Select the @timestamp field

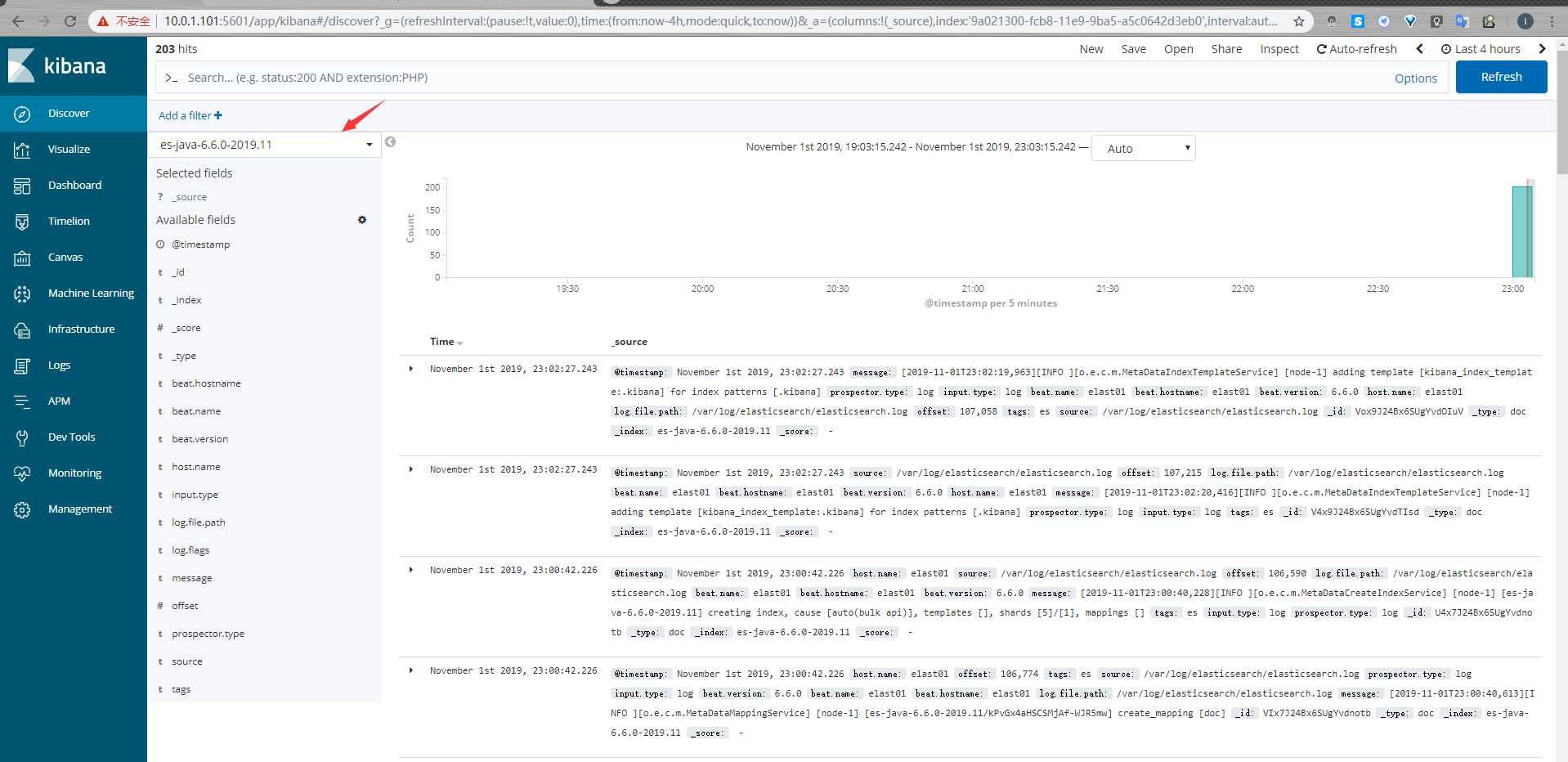[201, 244]
